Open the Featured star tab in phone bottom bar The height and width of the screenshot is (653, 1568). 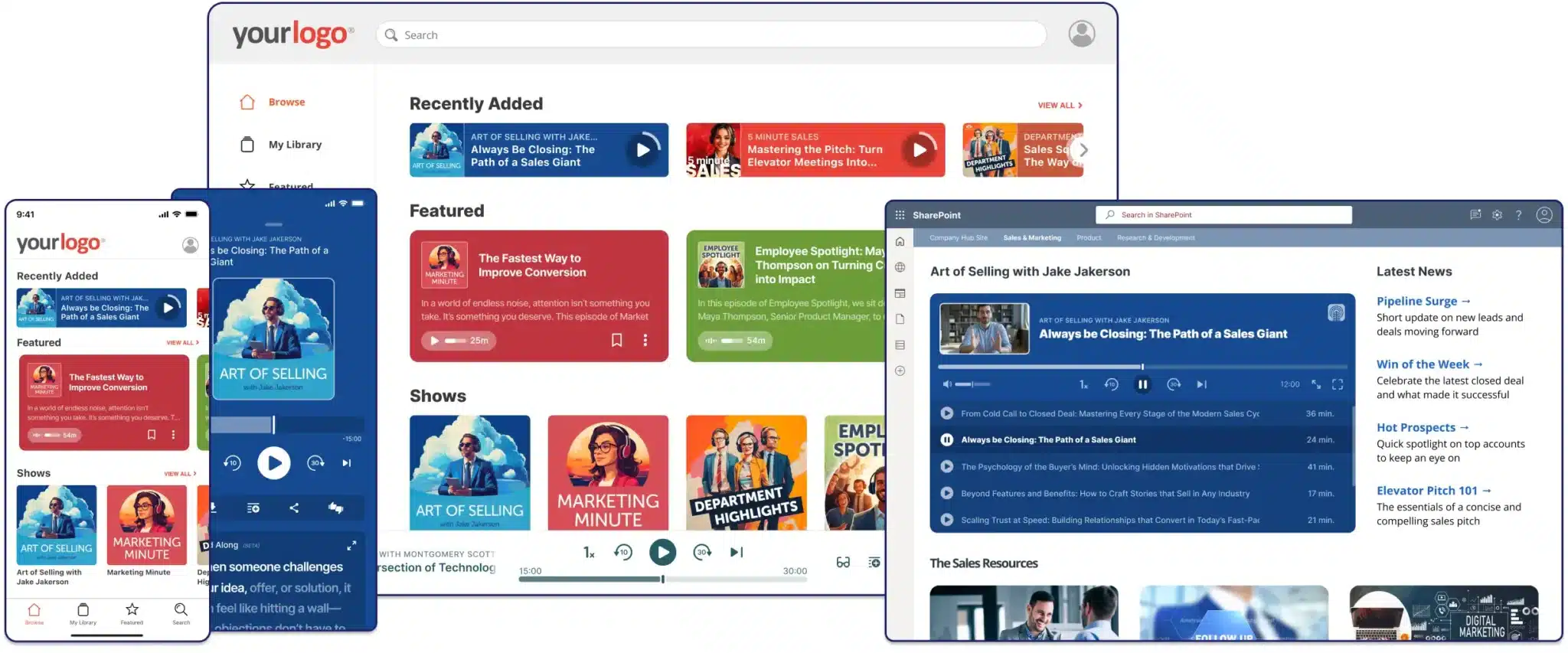pyautogui.click(x=132, y=614)
